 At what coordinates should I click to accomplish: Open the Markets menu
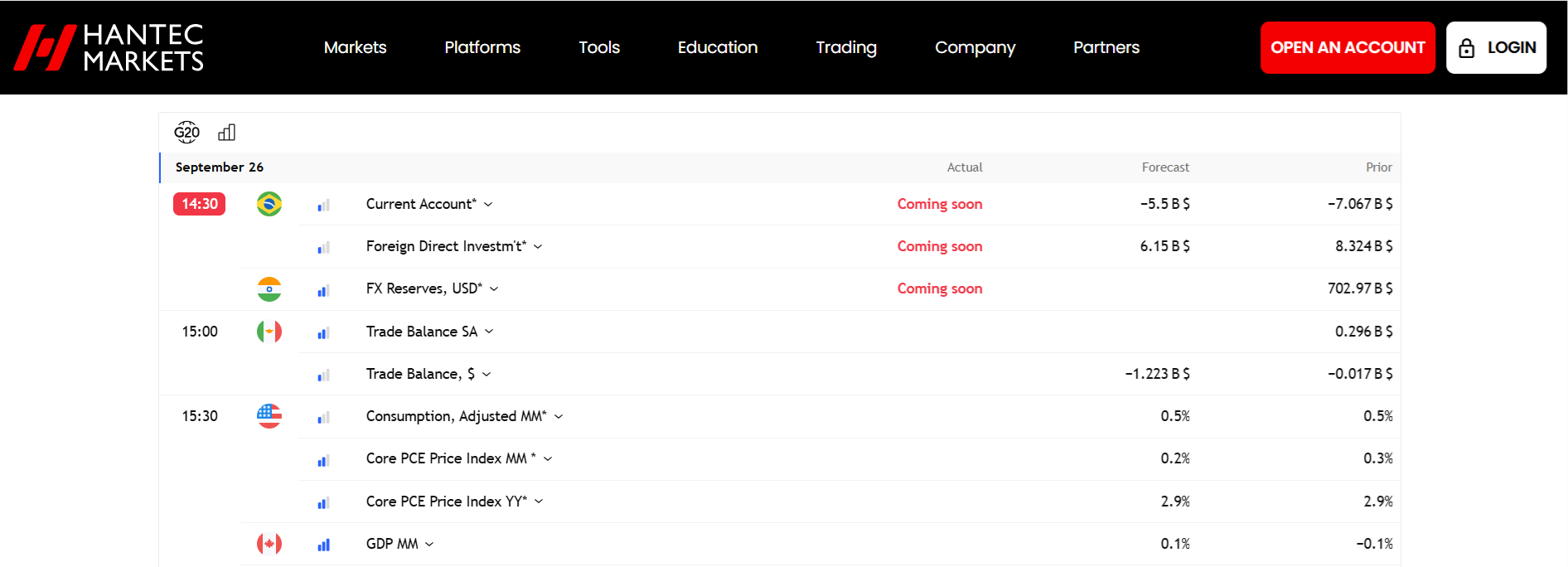pyautogui.click(x=355, y=47)
